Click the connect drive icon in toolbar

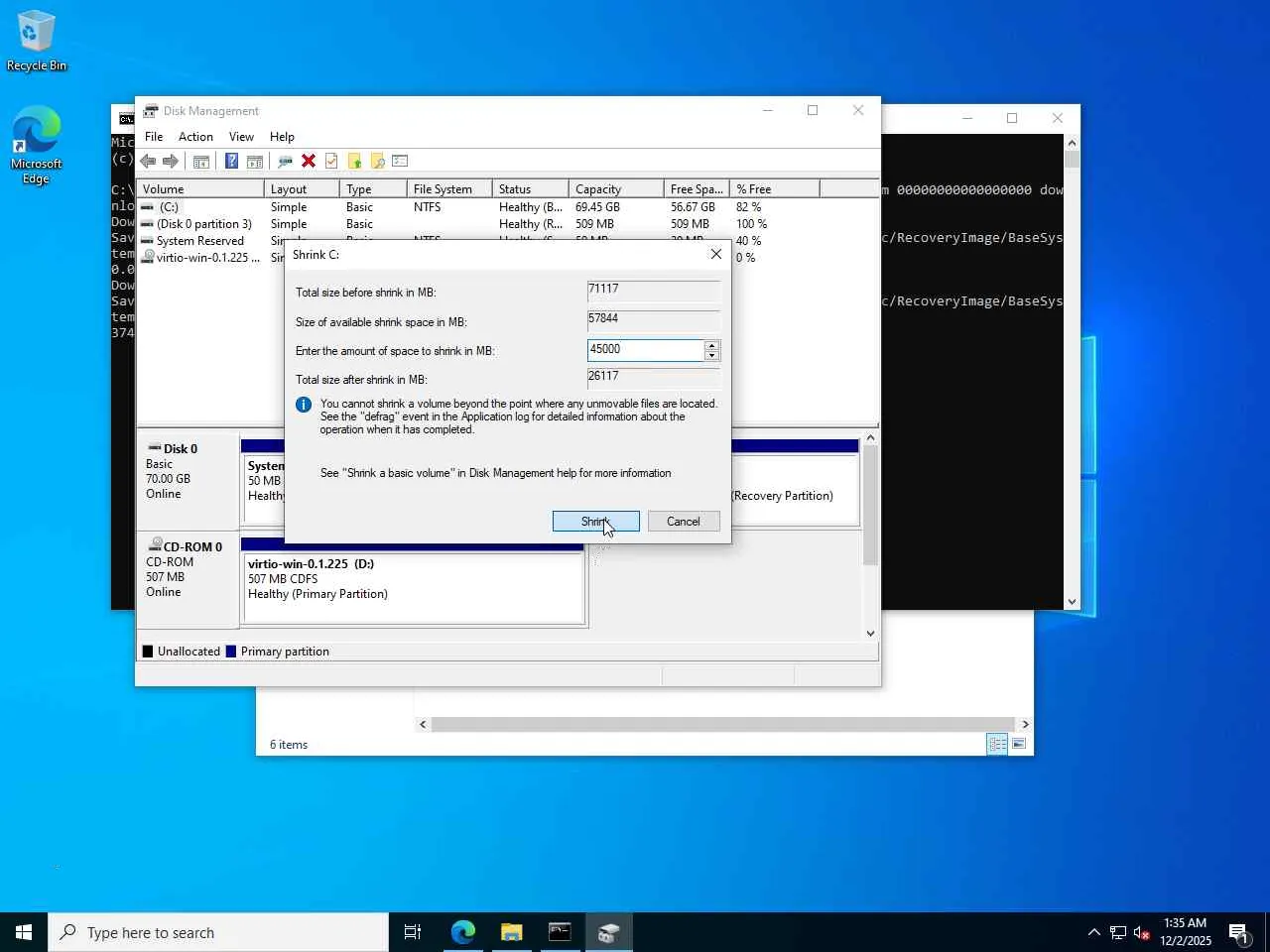click(x=285, y=162)
